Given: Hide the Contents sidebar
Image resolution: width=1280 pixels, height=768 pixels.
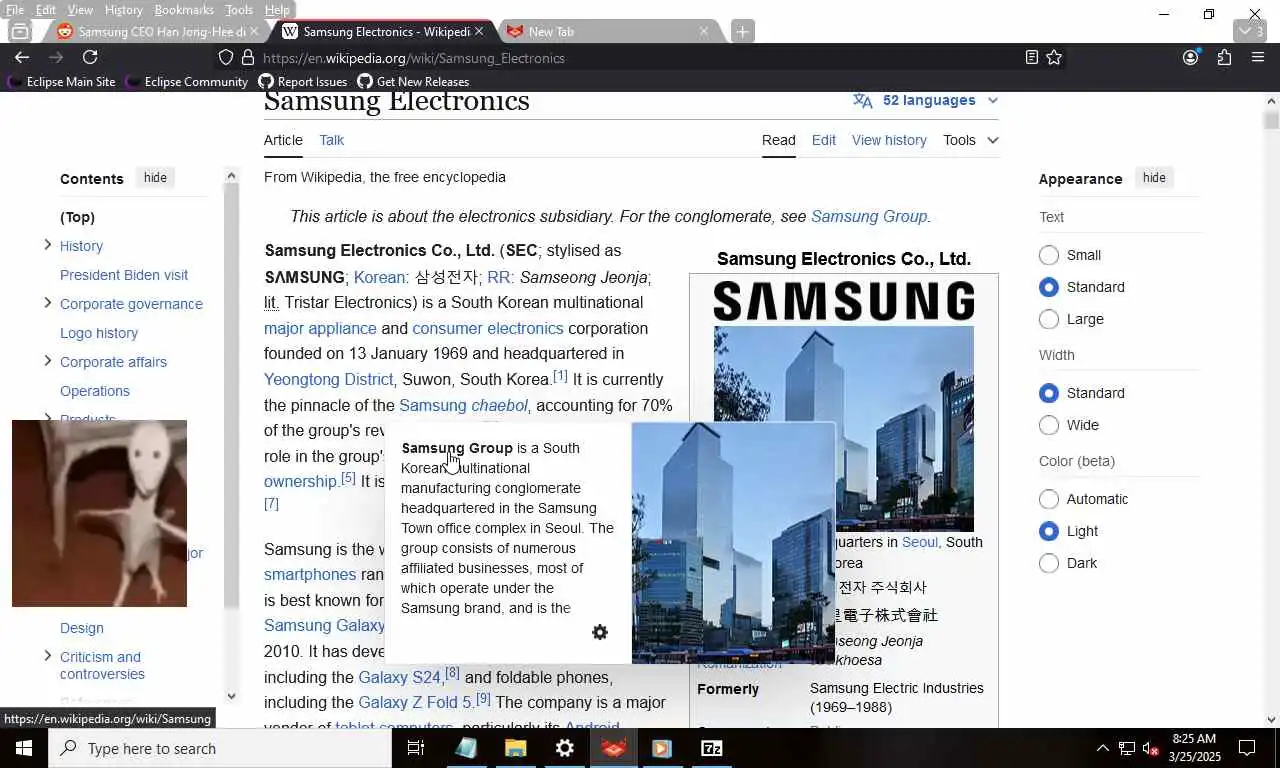Looking at the screenshot, I should point(155,178).
